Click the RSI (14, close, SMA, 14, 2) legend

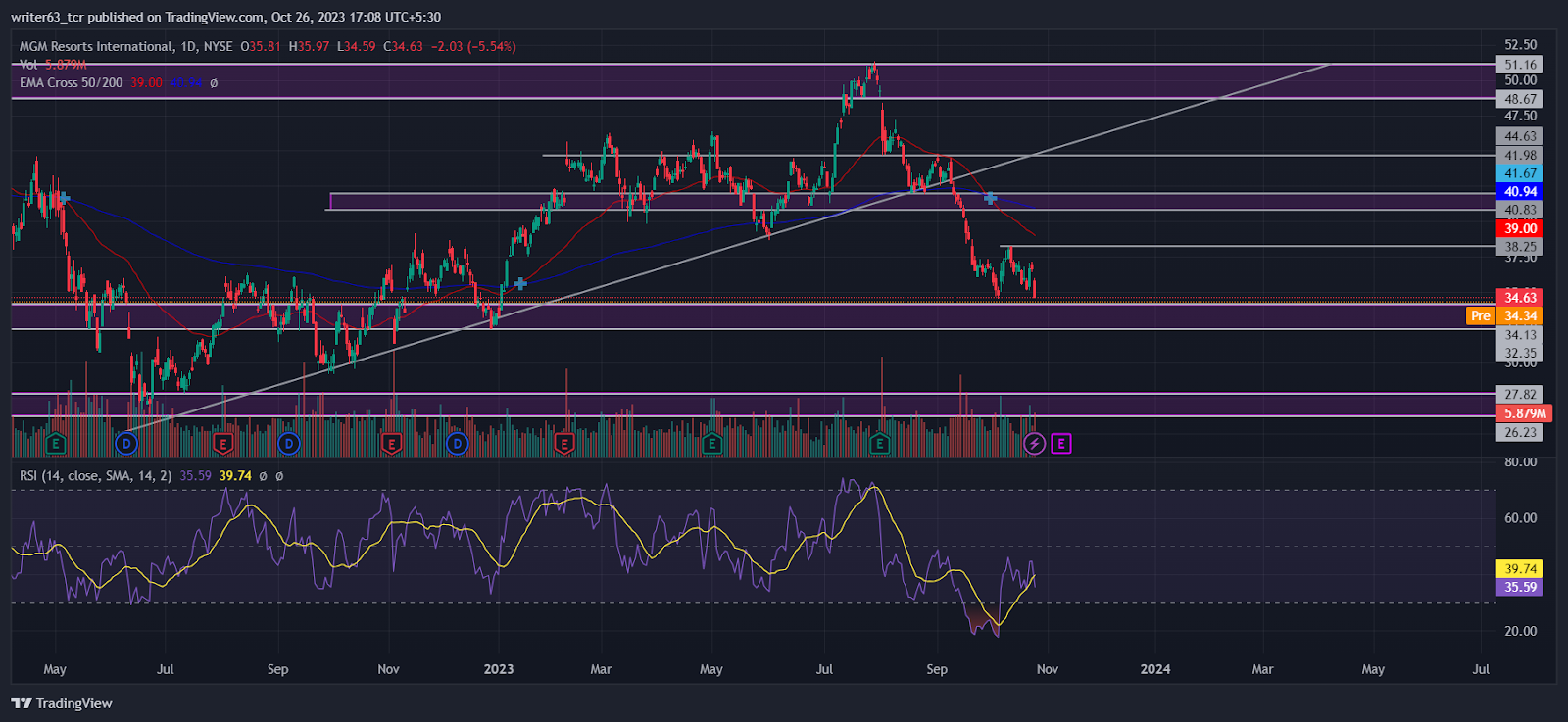click(x=96, y=476)
